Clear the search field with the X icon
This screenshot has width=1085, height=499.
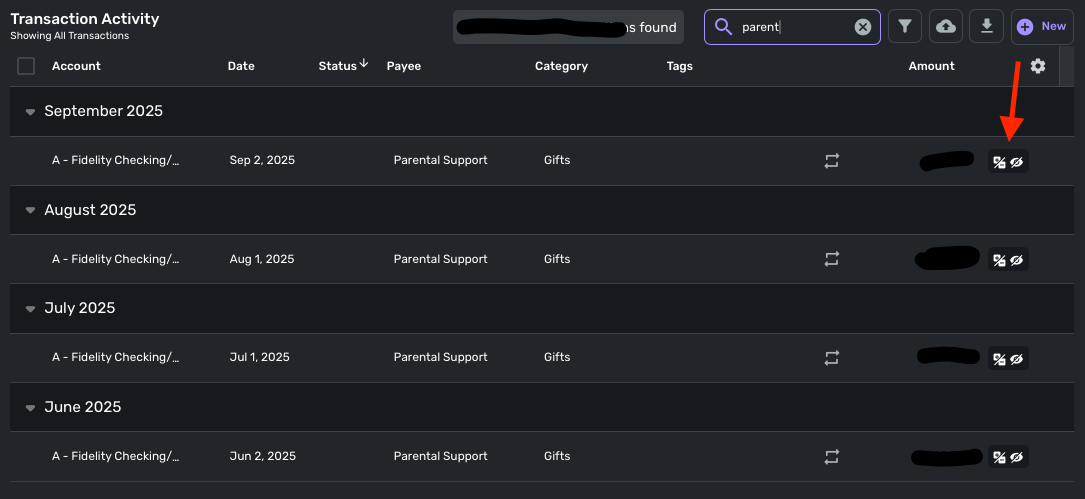[862, 27]
